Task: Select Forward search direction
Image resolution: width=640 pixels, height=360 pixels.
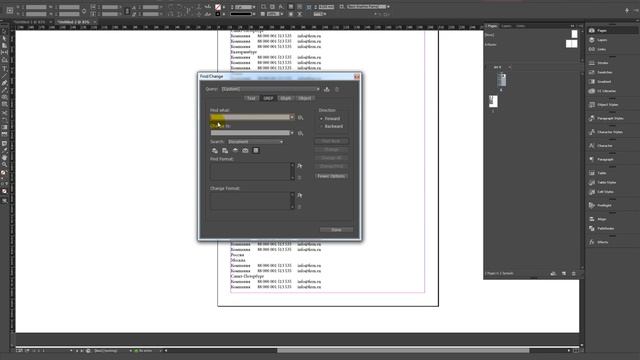Action: [x=330, y=118]
